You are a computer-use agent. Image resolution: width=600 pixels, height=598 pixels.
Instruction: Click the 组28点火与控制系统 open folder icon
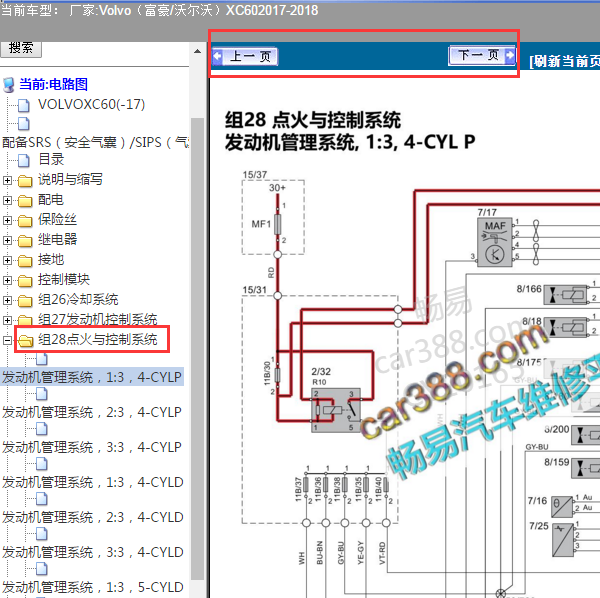[26, 341]
